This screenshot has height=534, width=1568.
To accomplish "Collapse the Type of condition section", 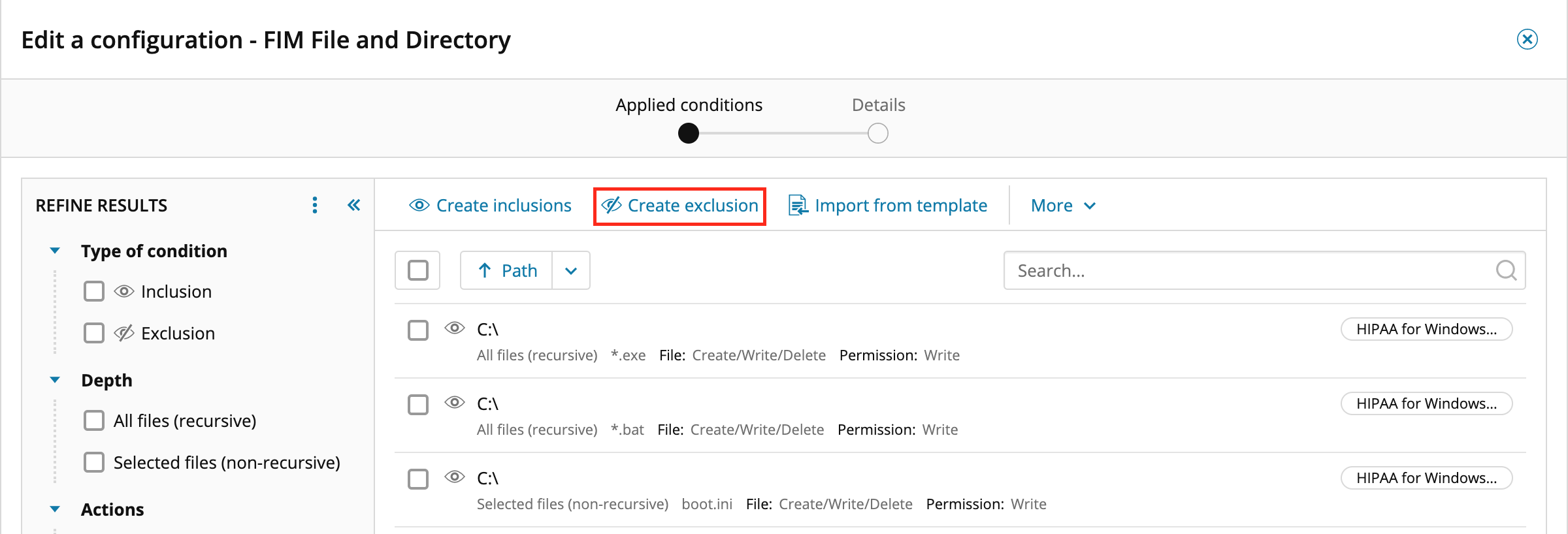I will [x=55, y=251].
